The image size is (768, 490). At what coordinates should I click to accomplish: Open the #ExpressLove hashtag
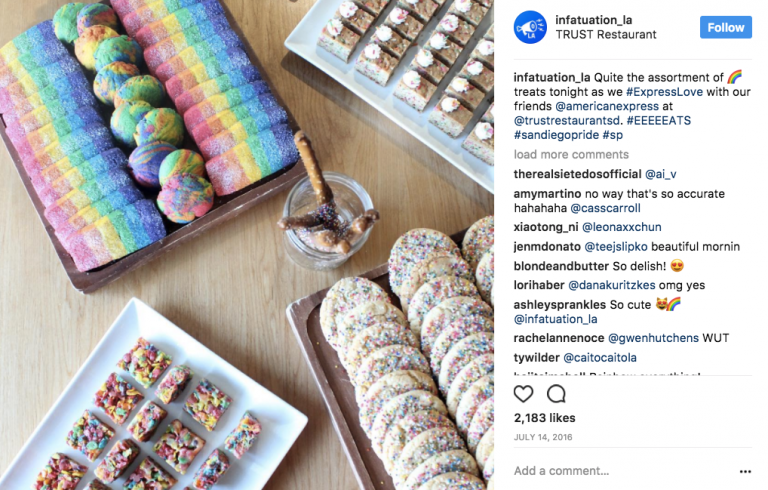click(x=664, y=92)
